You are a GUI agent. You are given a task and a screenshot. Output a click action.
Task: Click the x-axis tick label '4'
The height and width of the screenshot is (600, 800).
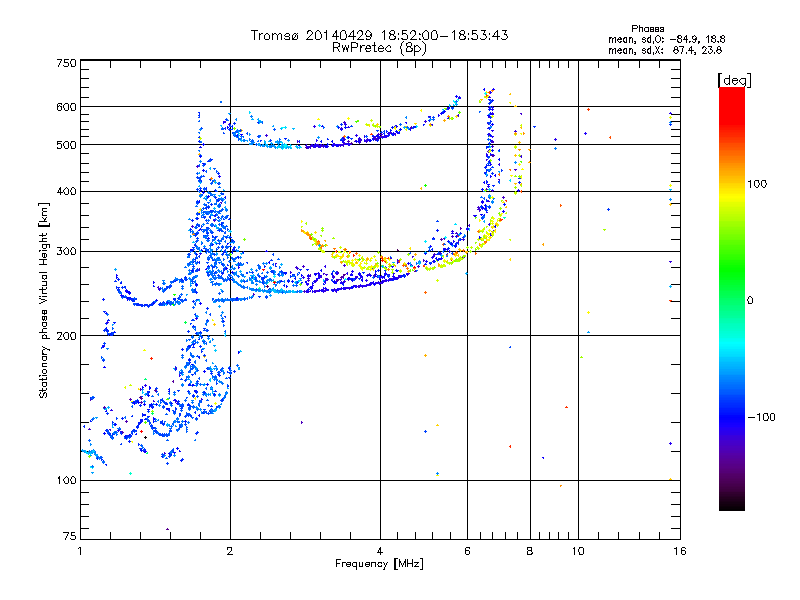click(380, 551)
